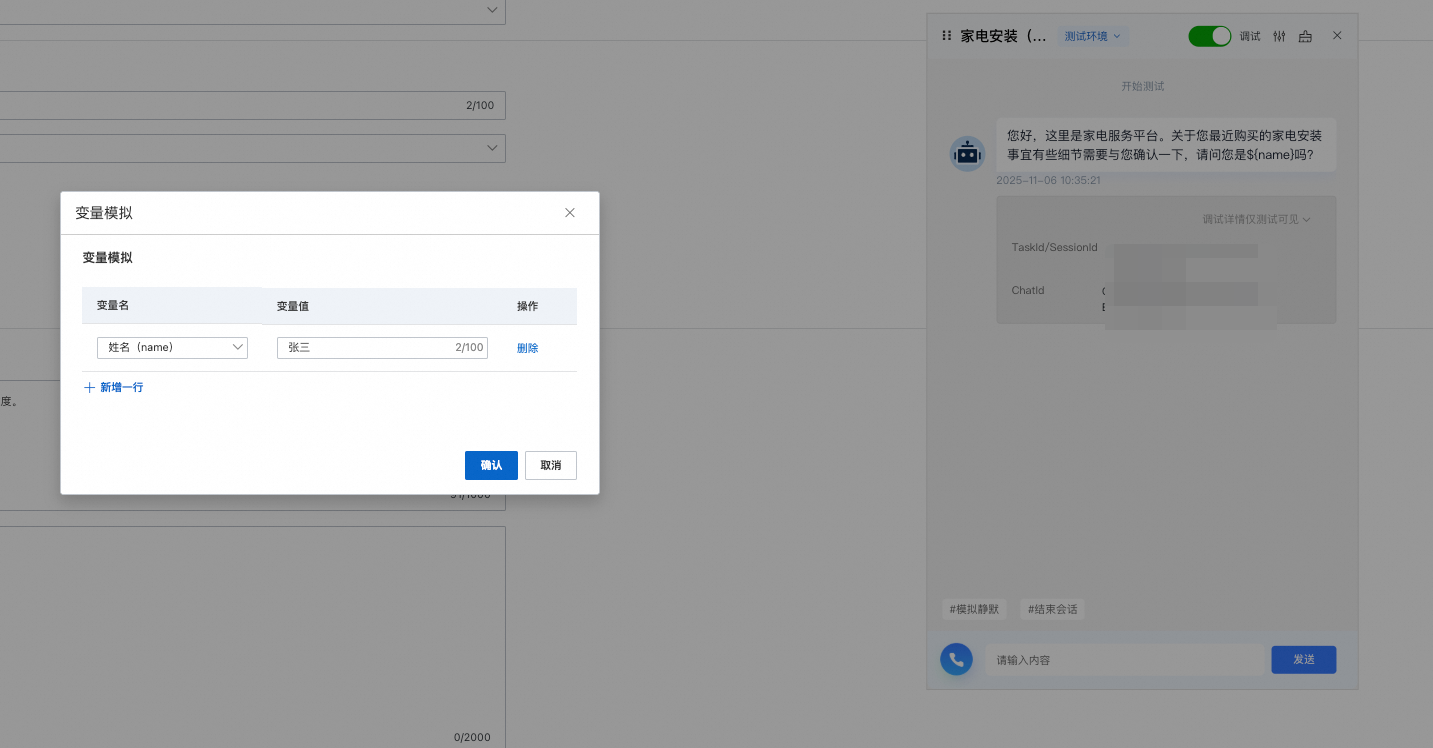Image resolution: width=1433 pixels, height=748 pixels.
Task: Add a row with 新增一行
Action: (114, 387)
